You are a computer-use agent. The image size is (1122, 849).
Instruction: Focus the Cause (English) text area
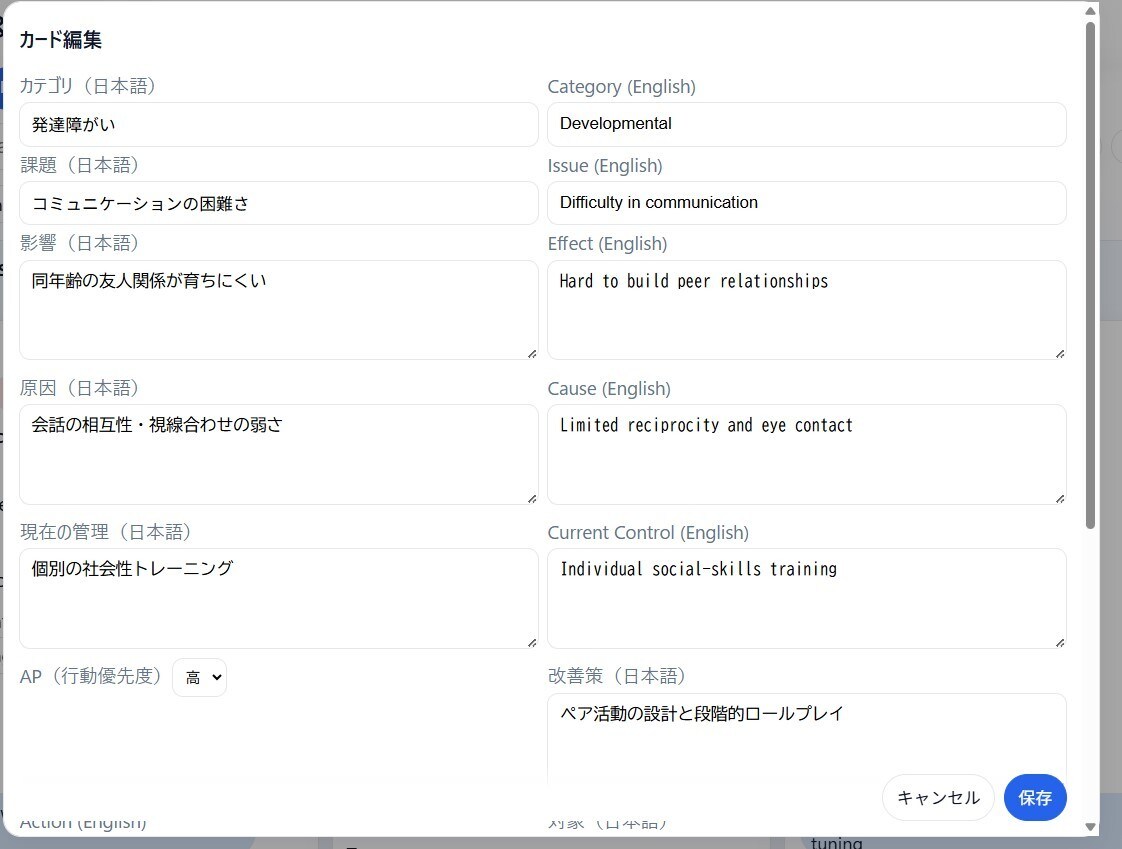pos(806,455)
